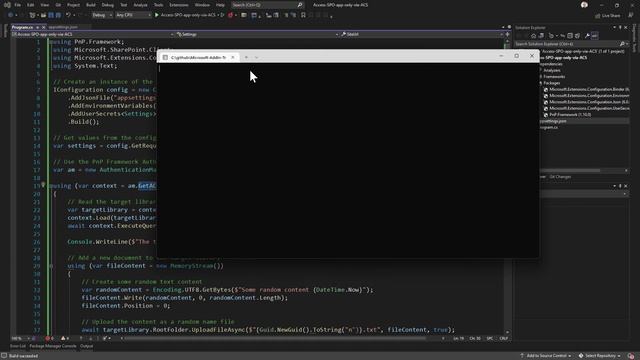640x360 pixels.
Task: Open the Tools menu
Action: point(158,5)
